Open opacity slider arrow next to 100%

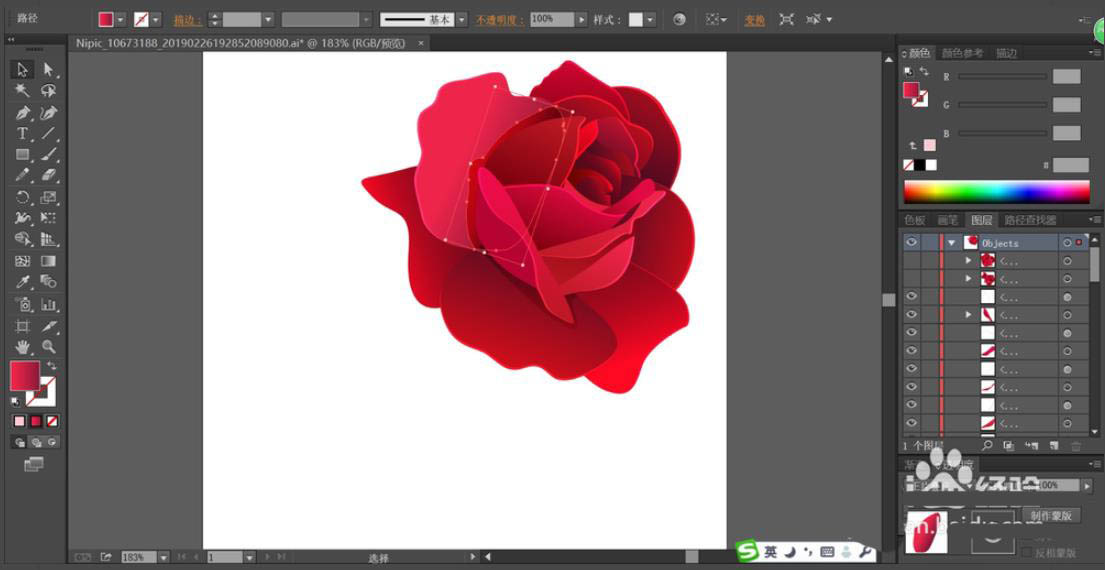point(581,20)
